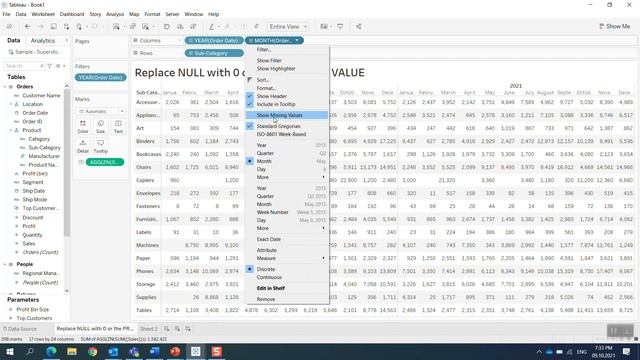Click the Fix Axes pin icon
The width and height of the screenshot is (640, 360).
coord(256,27)
